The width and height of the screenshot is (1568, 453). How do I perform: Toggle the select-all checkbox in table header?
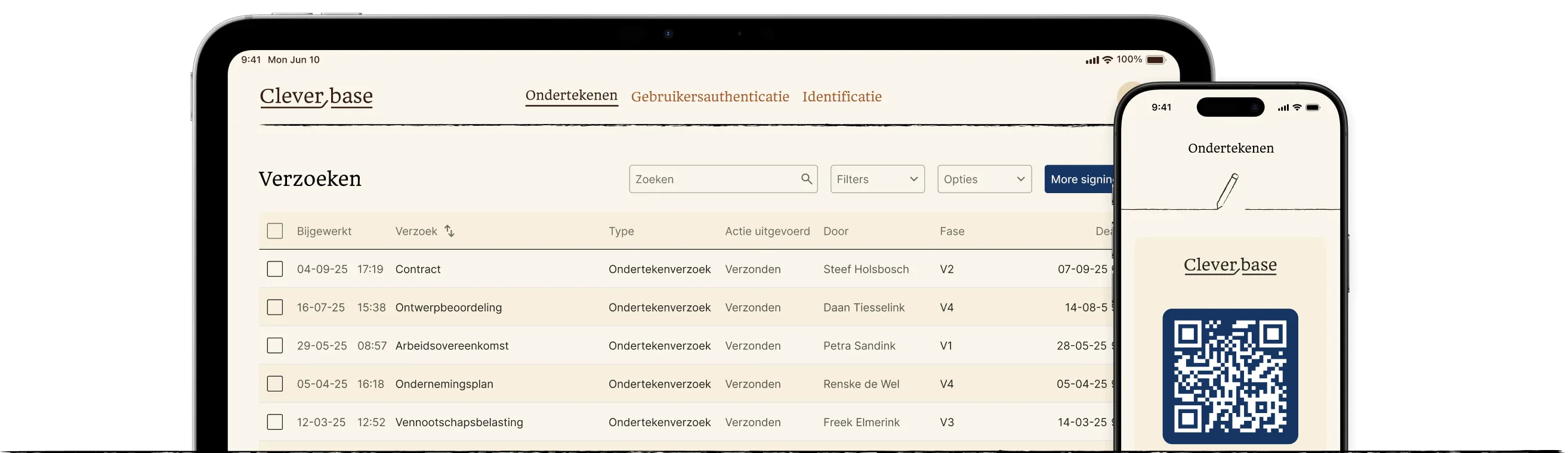click(x=275, y=231)
